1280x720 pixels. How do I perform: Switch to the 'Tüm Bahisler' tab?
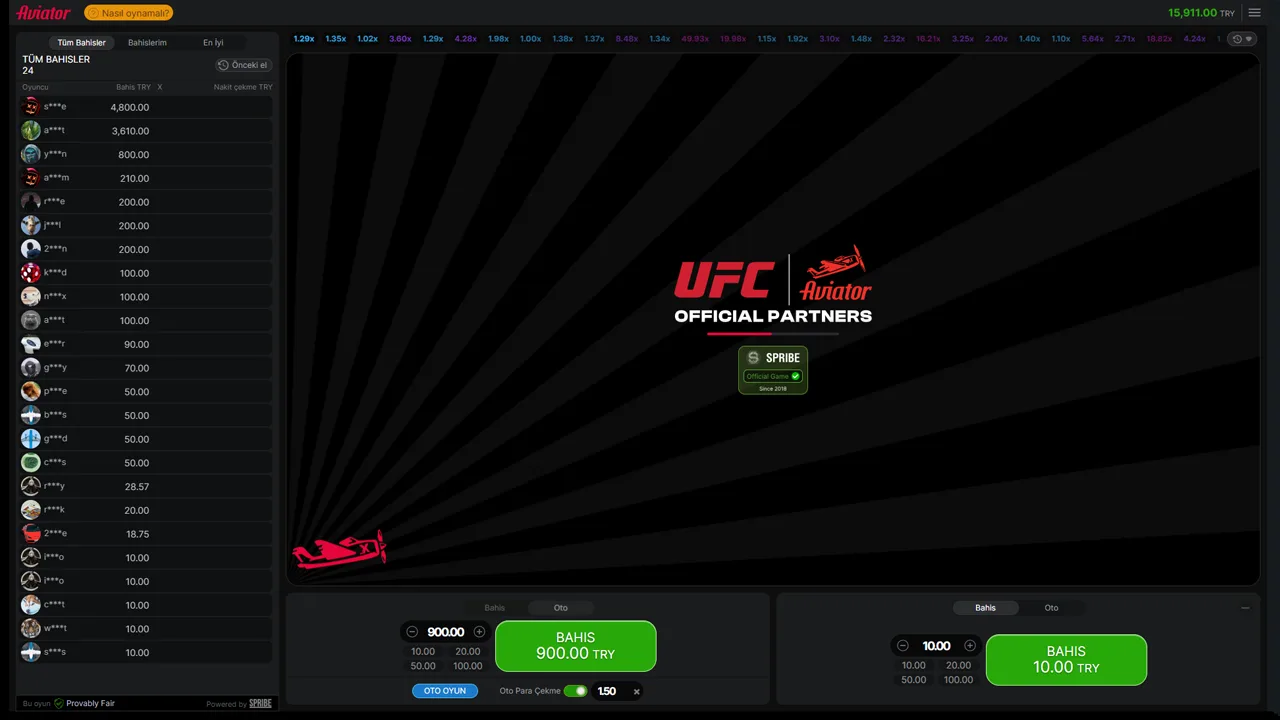click(82, 43)
